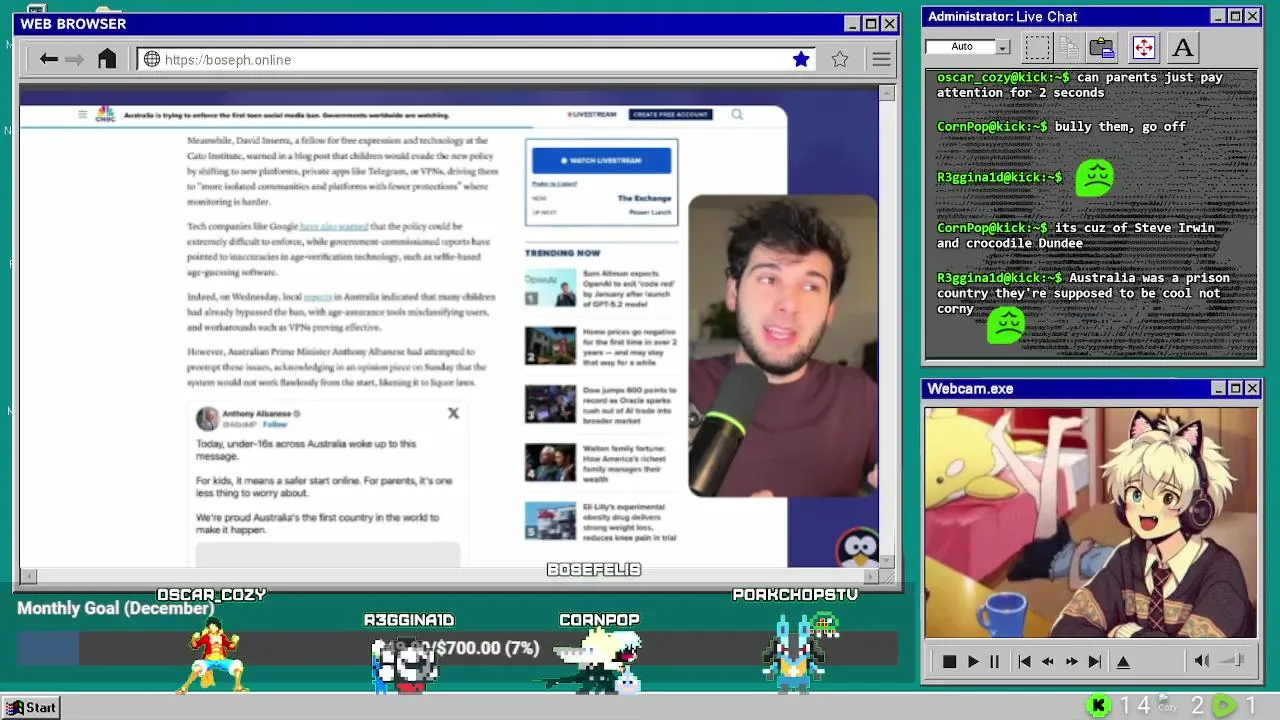
Task: Click the green sad-face emote after R3ggina1d@kick
Action: (1094, 178)
